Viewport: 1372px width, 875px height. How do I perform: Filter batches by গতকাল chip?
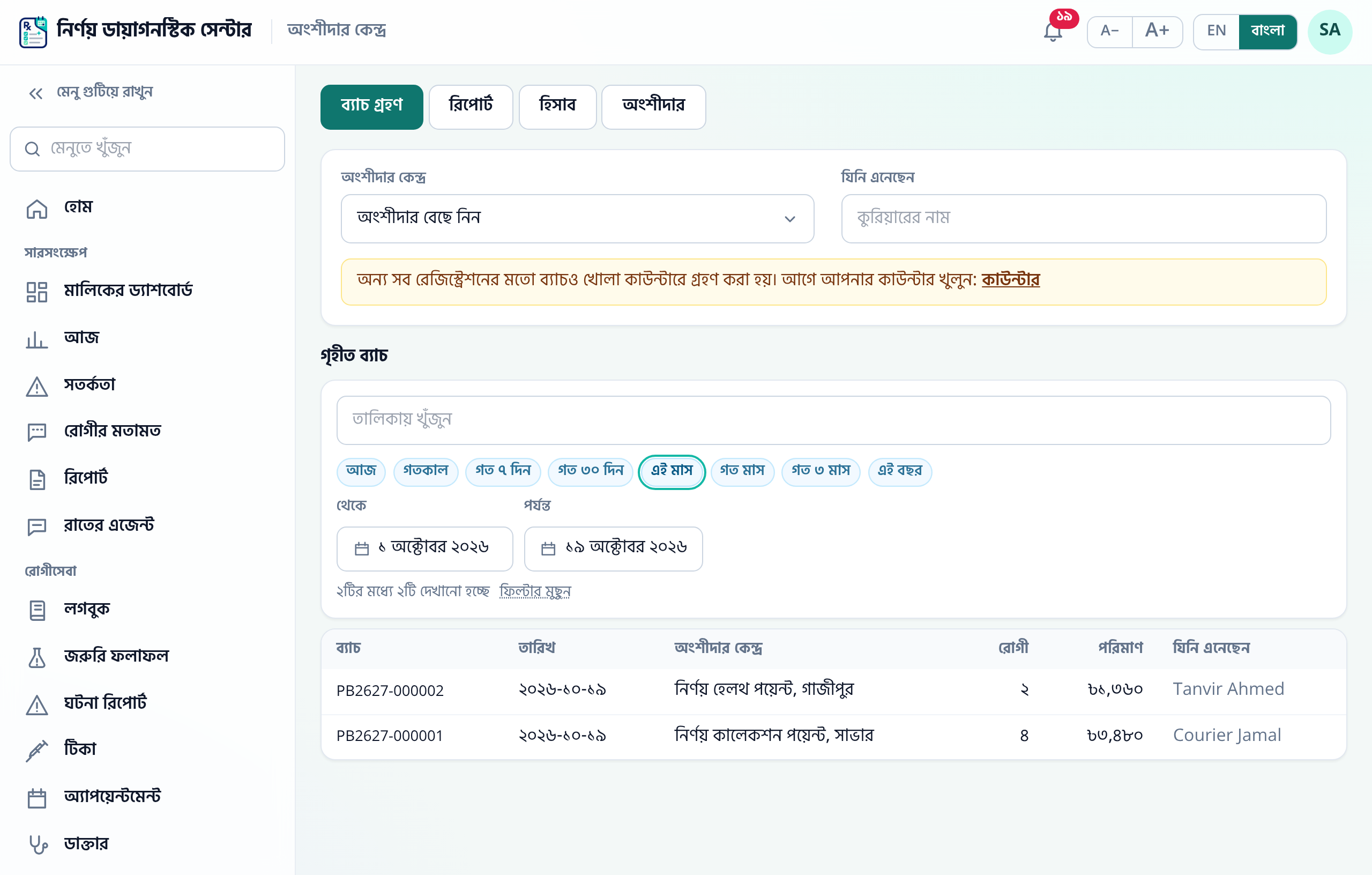426,471
